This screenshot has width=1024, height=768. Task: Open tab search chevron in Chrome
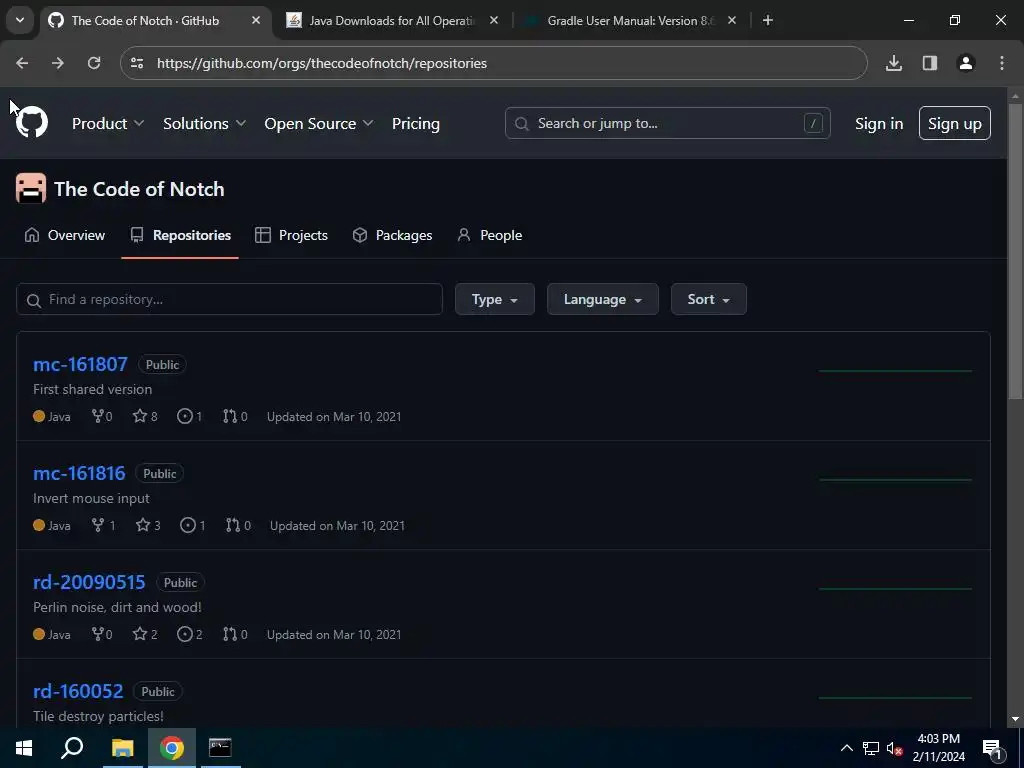(20, 20)
